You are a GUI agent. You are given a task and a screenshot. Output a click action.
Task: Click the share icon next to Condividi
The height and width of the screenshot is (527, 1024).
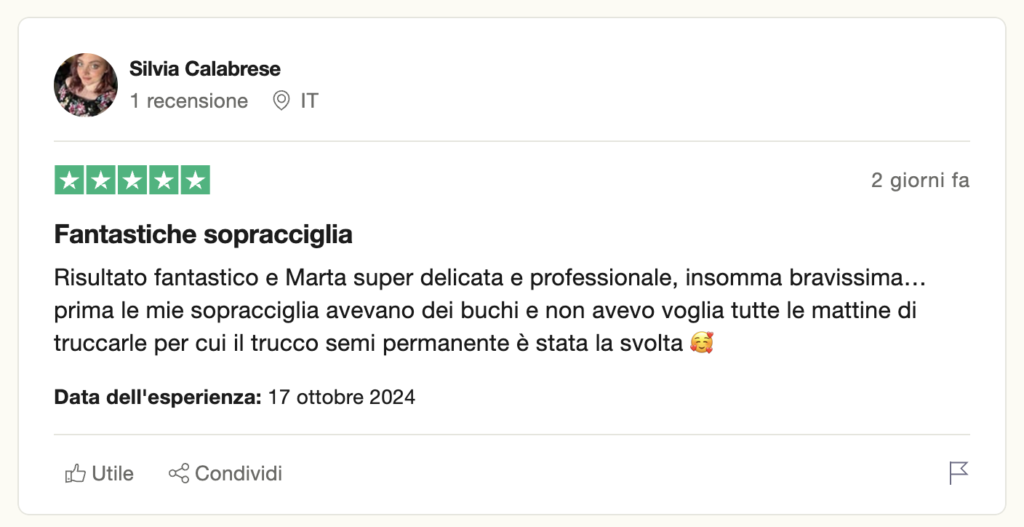click(179, 474)
